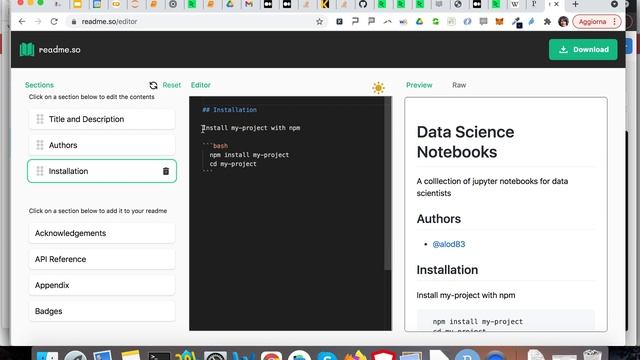640x360 pixels.
Task: Click the MetaMask fox extension icon
Action: tap(499, 21)
